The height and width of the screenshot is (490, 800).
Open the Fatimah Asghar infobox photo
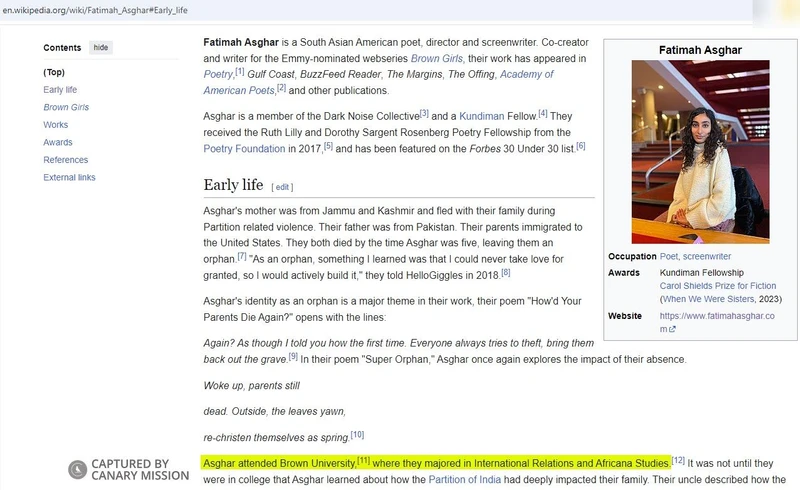[x=700, y=152]
